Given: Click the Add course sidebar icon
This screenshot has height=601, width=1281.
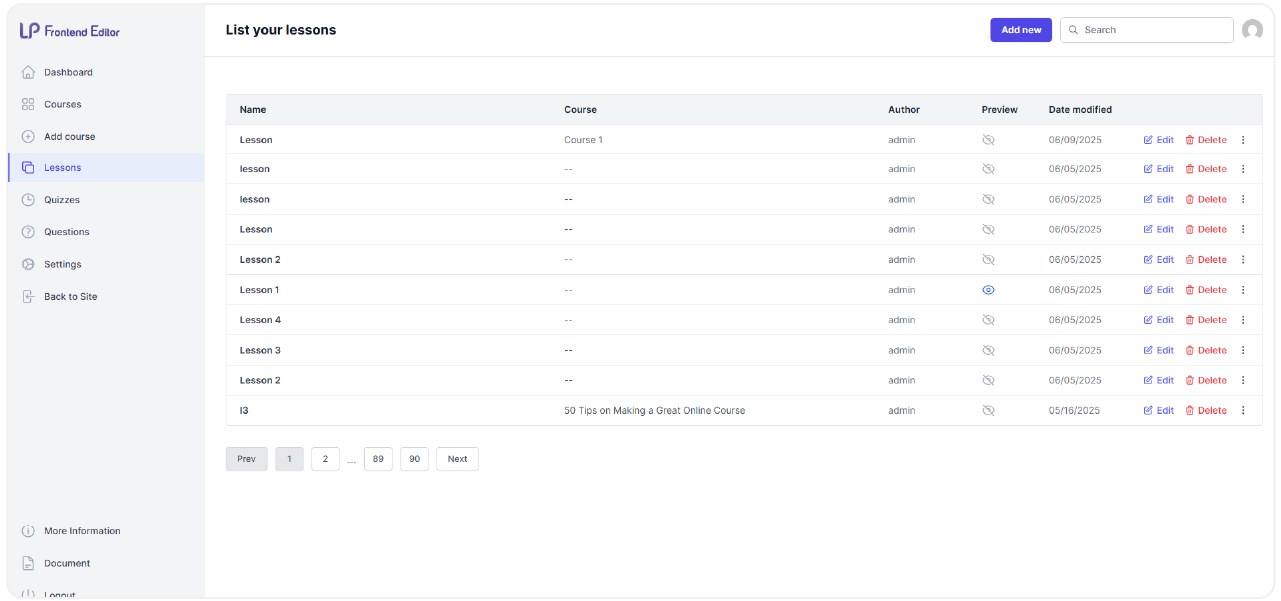Looking at the screenshot, I should (x=27, y=136).
